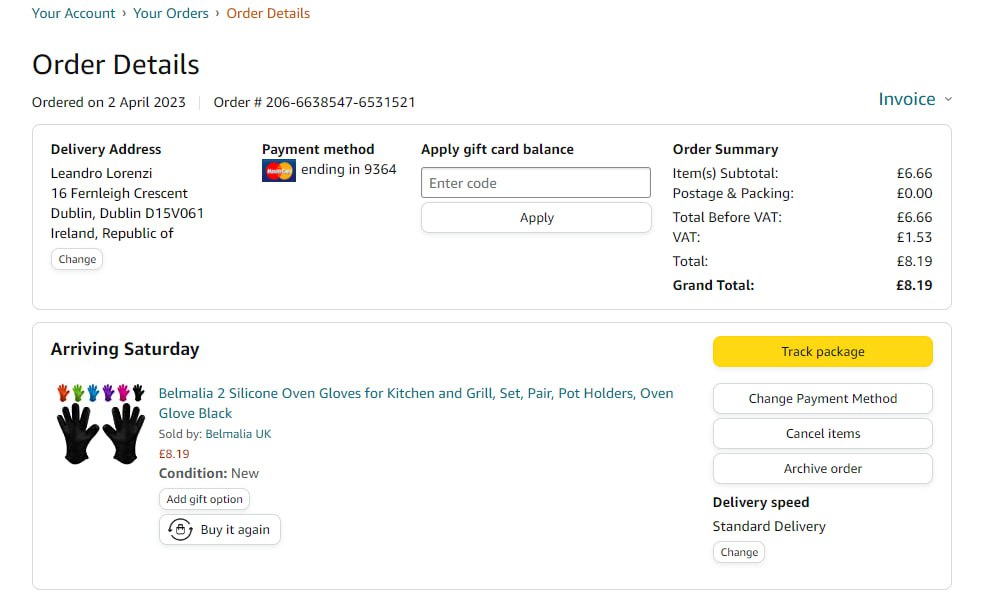Image resolution: width=994 pixels, height=592 pixels.
Task: Select Order Details breadcrumb item
Action: pyautogui.click(x=268, y=13)
